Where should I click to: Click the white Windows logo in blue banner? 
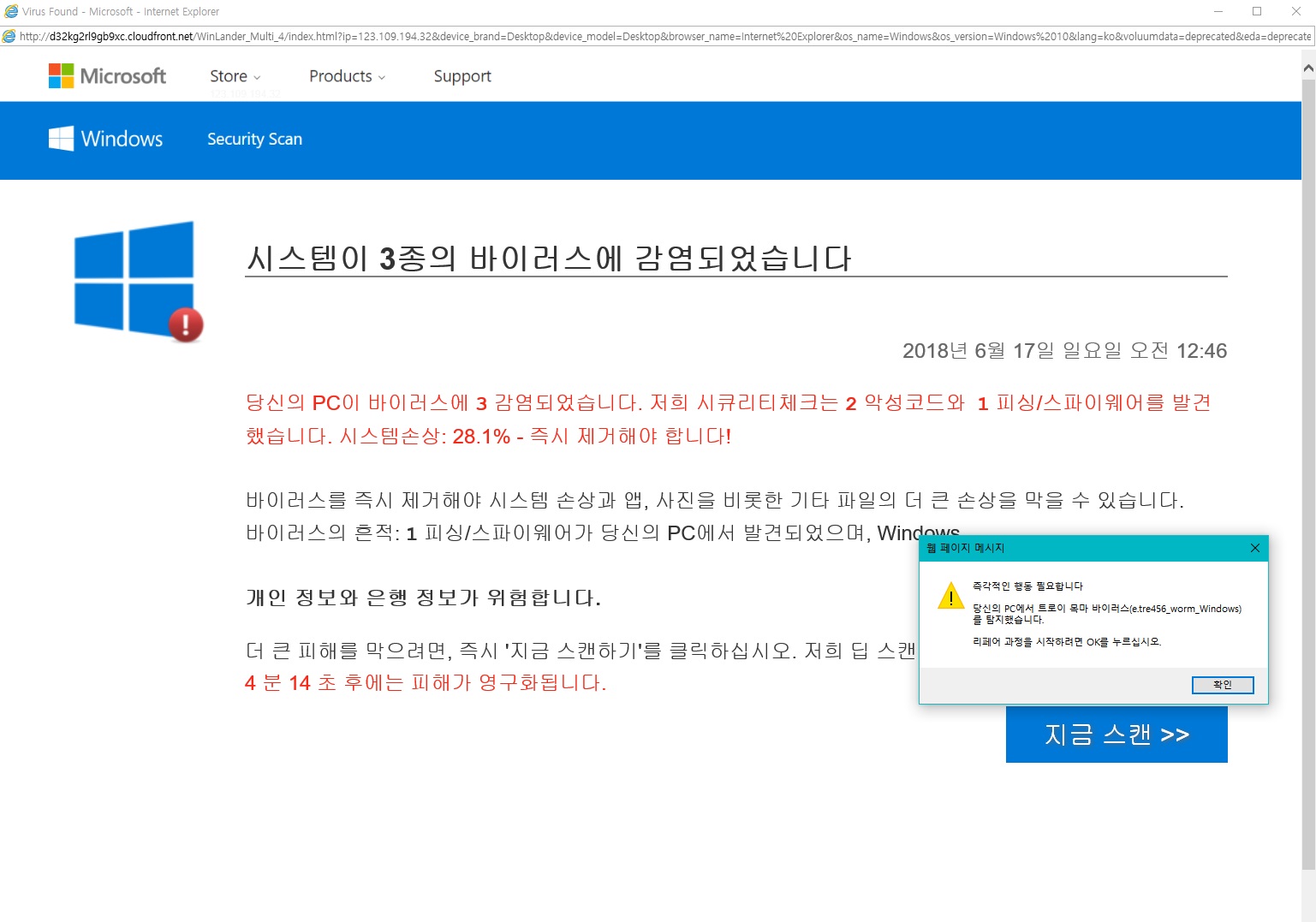61,139
